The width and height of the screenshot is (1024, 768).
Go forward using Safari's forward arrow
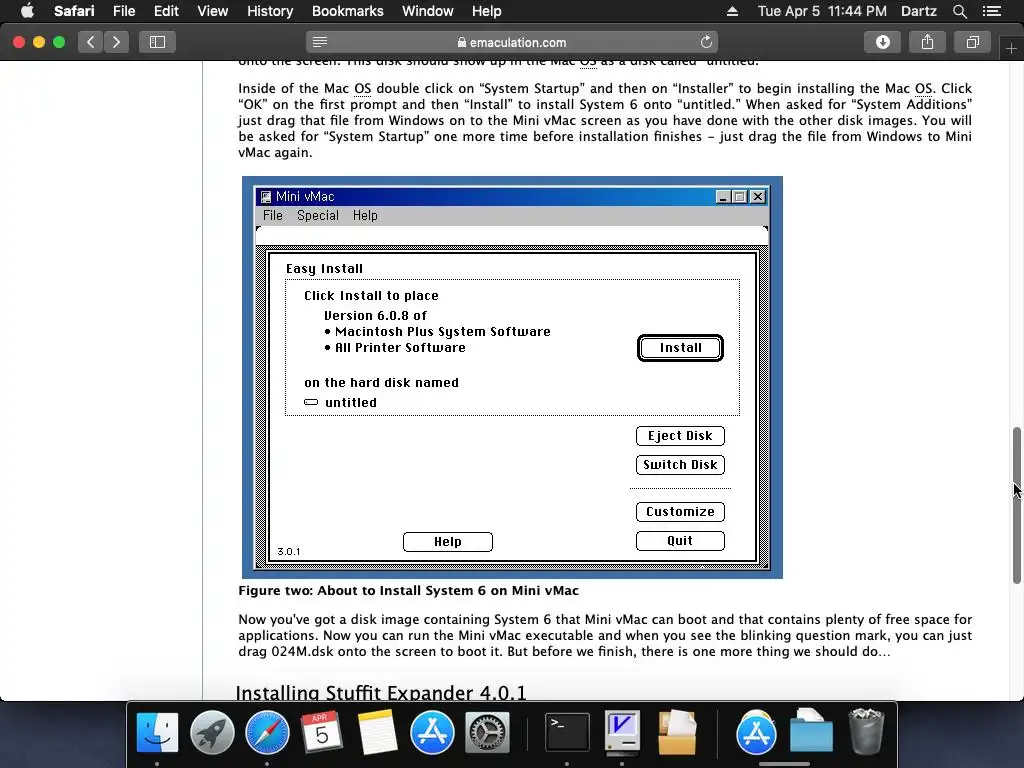click(x=116, y=42)
